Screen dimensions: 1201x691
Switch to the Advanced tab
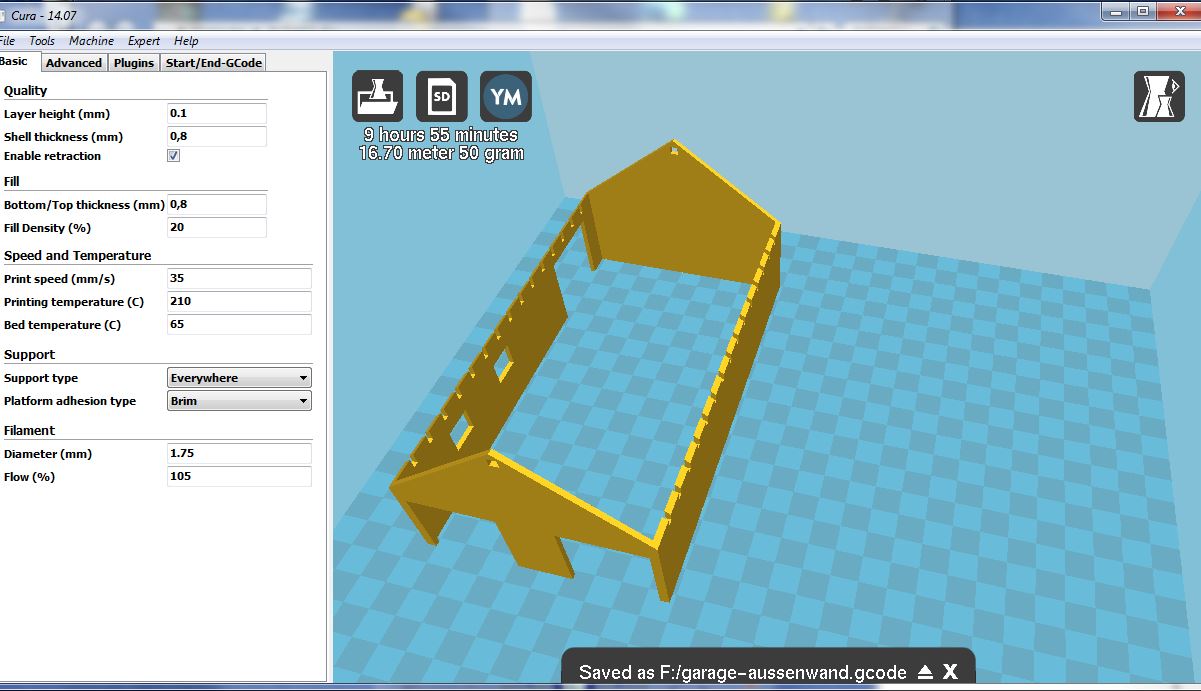pos(74,63)
